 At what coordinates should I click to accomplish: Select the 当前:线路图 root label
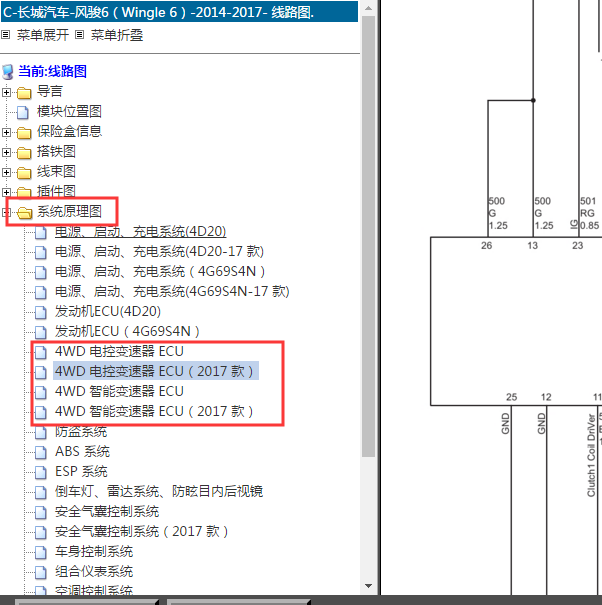52,71
